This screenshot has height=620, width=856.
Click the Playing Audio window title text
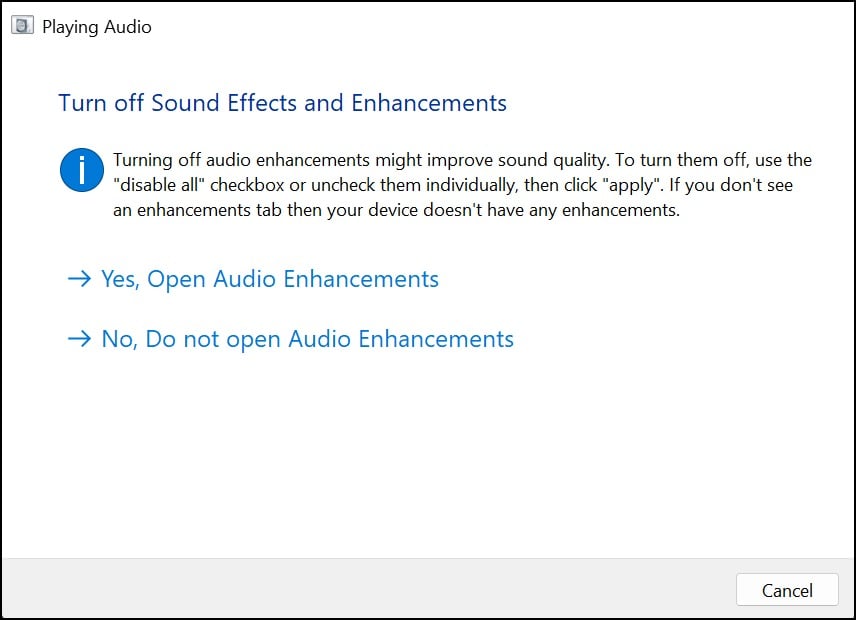(x=97, y=27)
